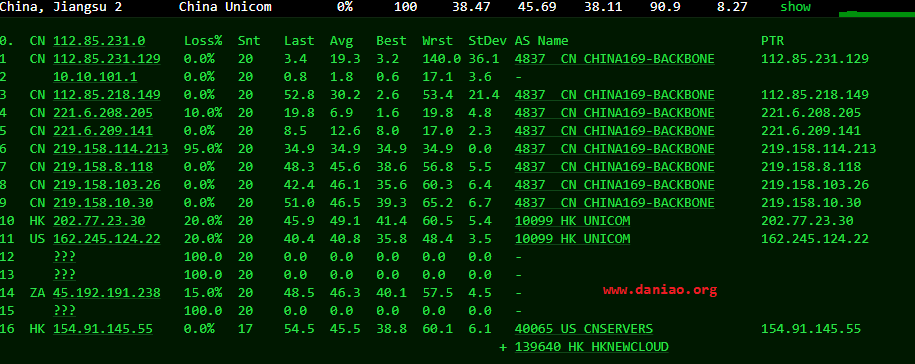915x364 pixels.
Task: Click the 139640 HK HKNEWCLOUD link
Action: pos(592,347)
